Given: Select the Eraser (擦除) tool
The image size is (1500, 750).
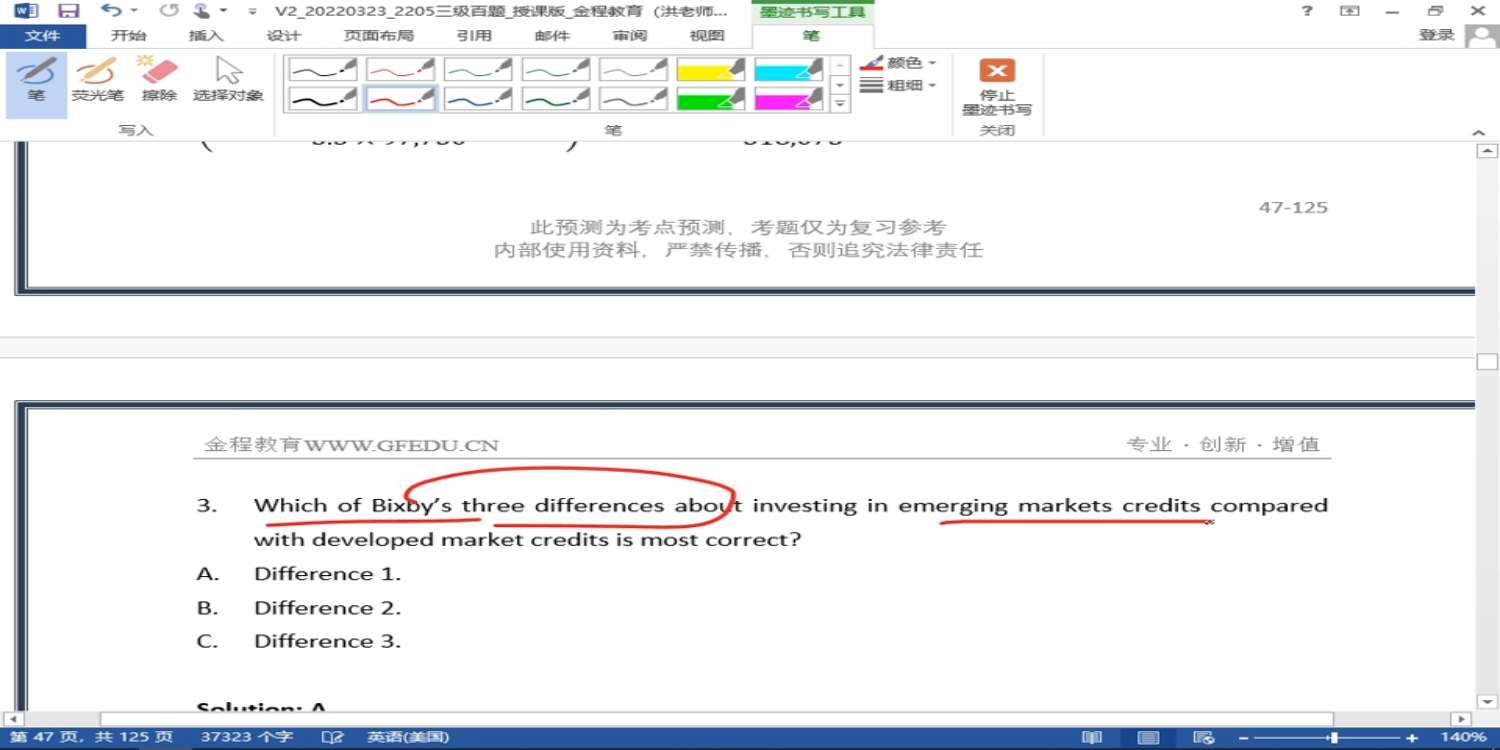Looking at the screenshot, I should 159,80.
